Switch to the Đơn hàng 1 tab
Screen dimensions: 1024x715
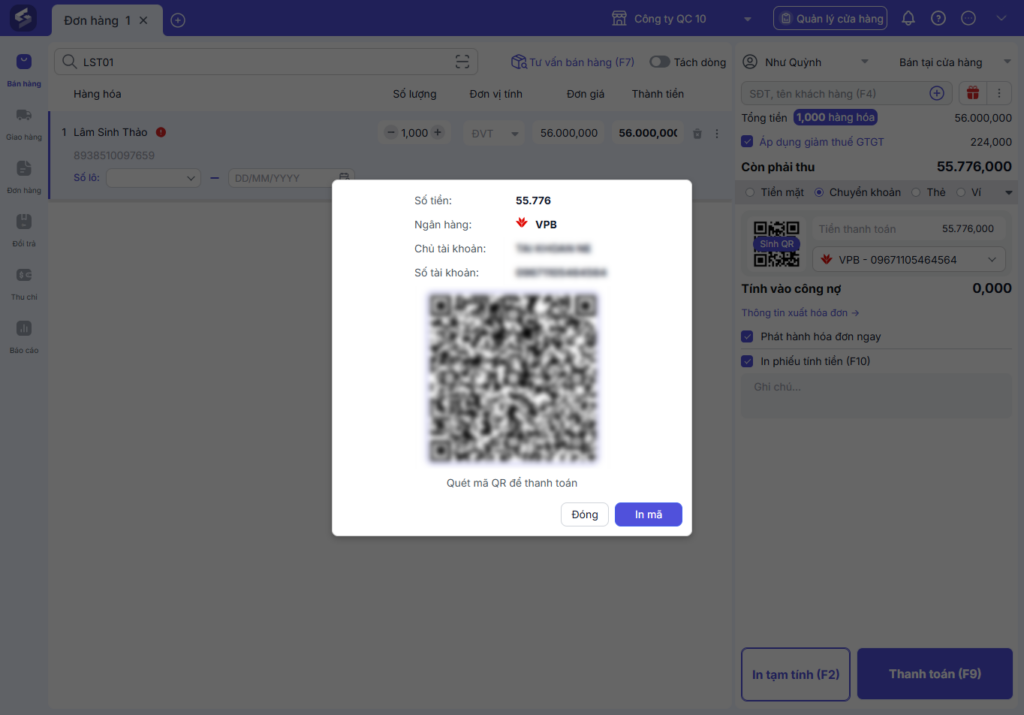pos(97,21)
